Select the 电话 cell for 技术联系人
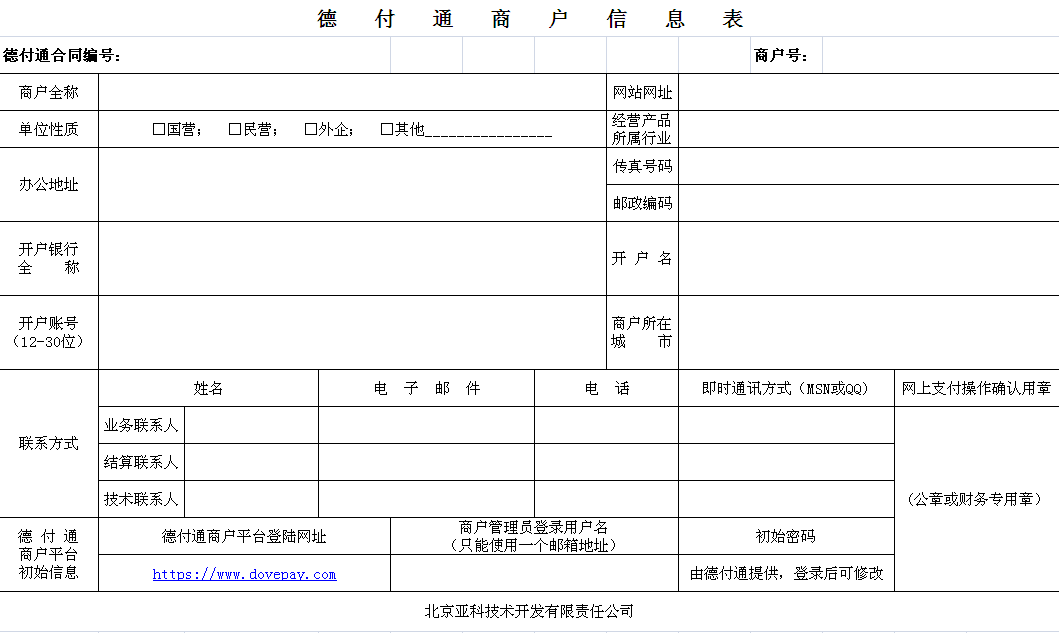 pos(606,499)
